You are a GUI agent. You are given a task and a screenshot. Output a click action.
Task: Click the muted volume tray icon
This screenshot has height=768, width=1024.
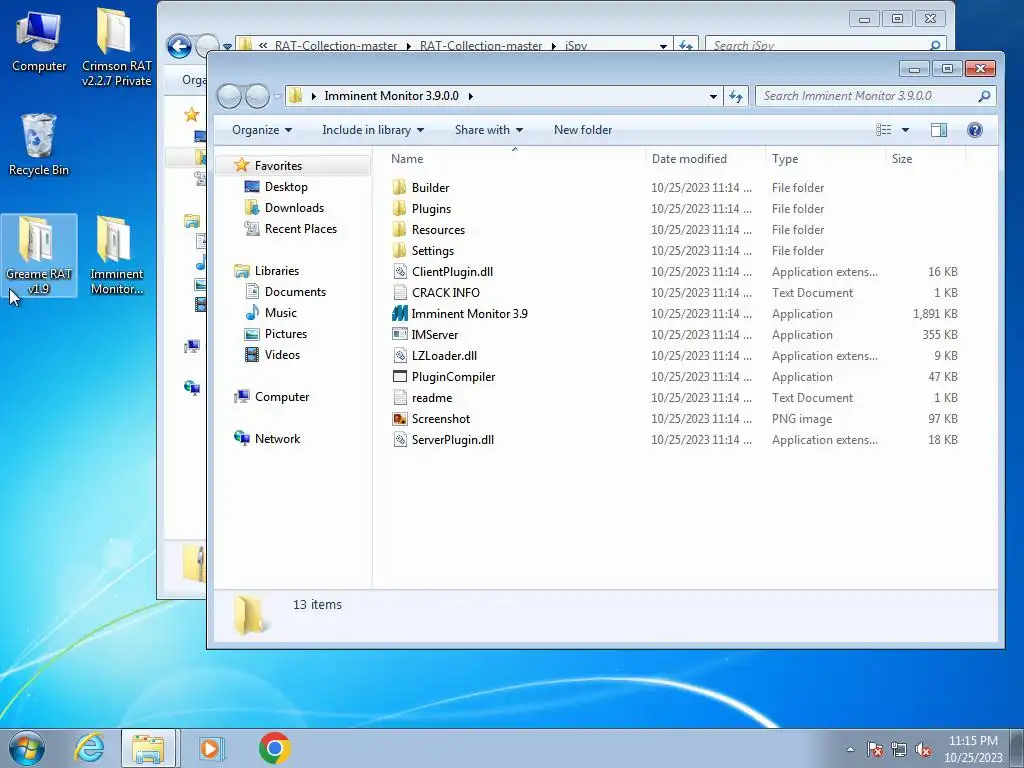click(x=923, y=749)
